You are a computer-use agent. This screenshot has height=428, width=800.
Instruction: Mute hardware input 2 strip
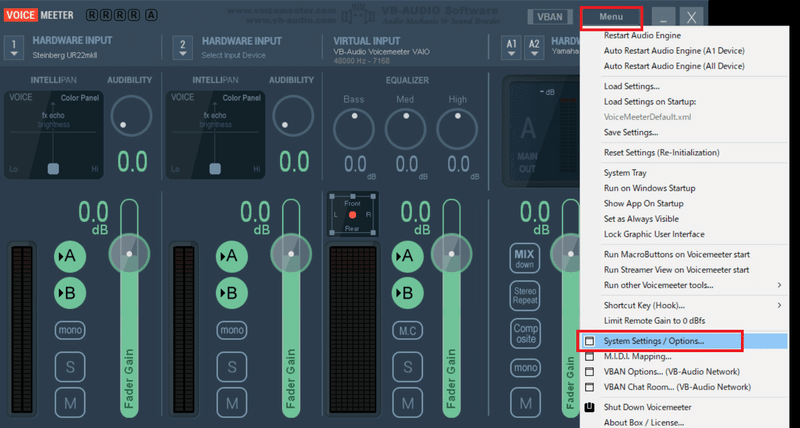coord(232,403)
